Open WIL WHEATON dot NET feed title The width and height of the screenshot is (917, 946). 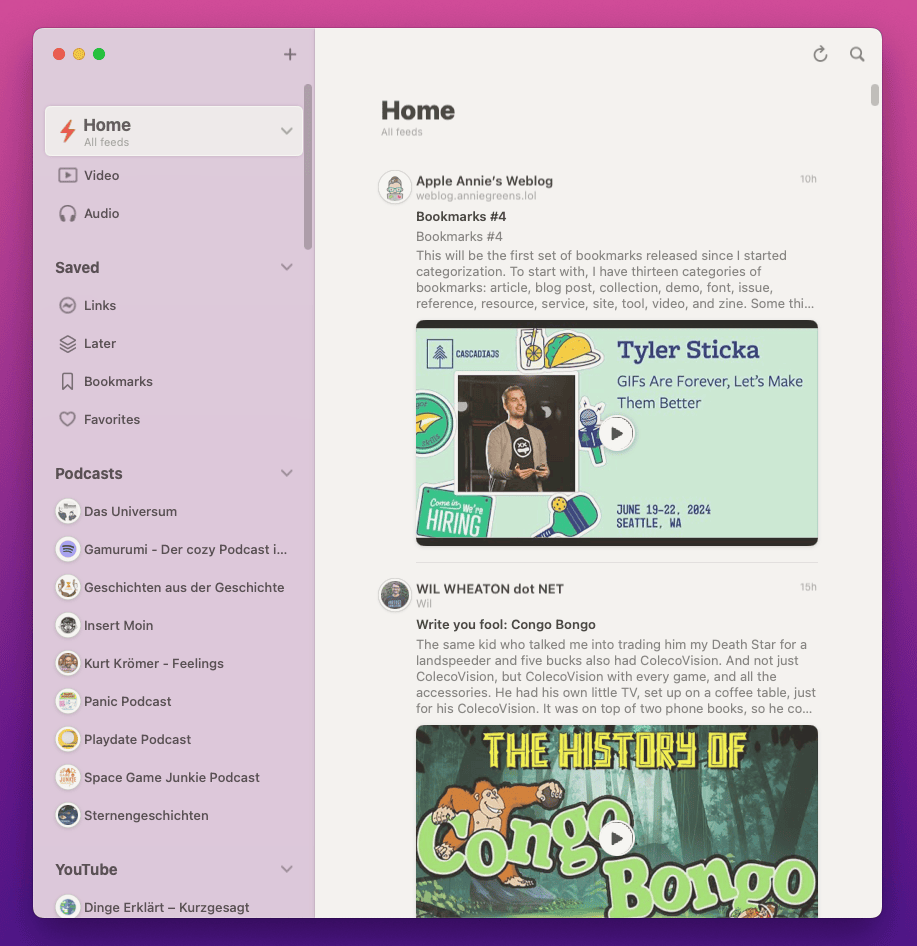(490, 589)
